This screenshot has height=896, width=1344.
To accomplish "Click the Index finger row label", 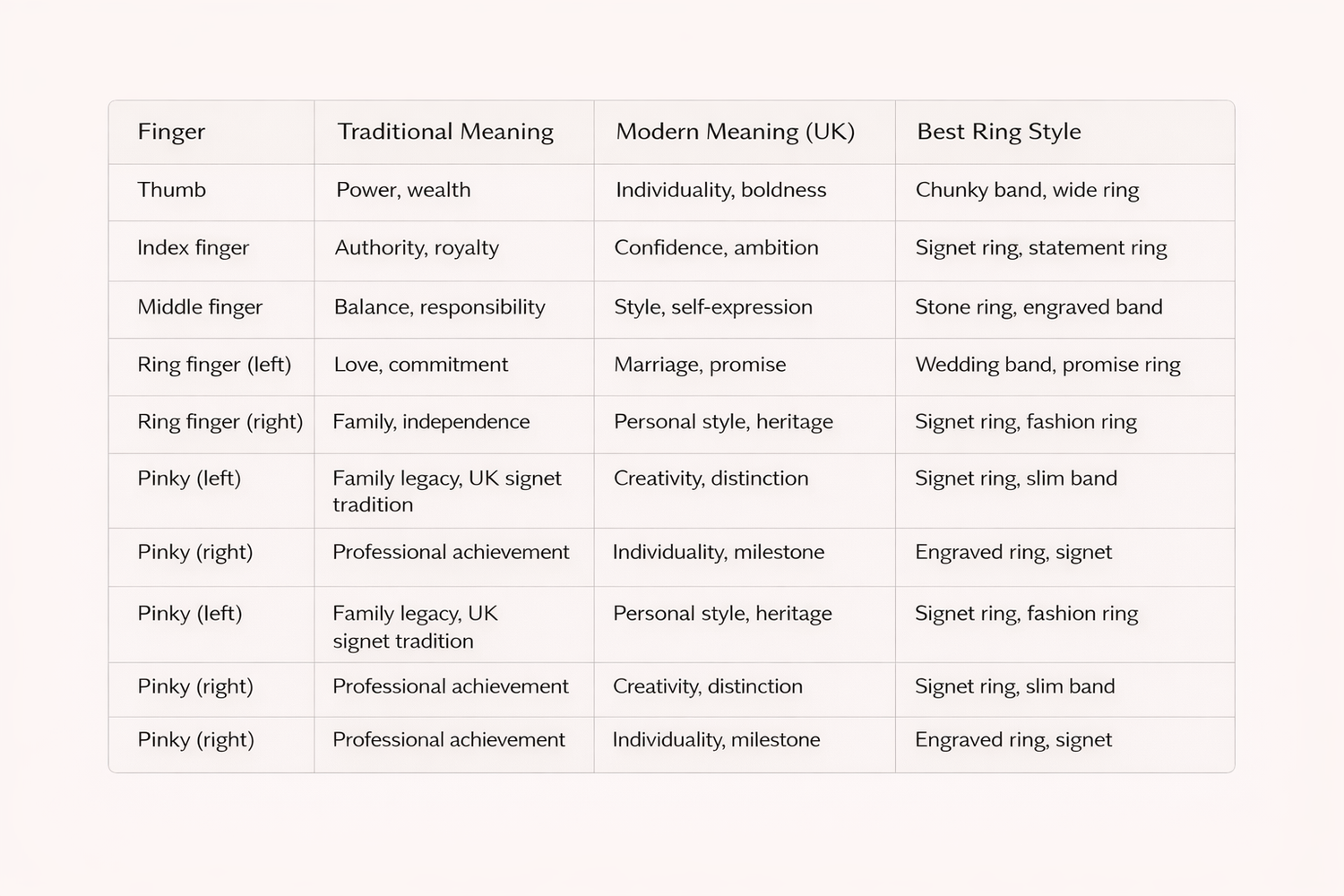I will (193, 248).
